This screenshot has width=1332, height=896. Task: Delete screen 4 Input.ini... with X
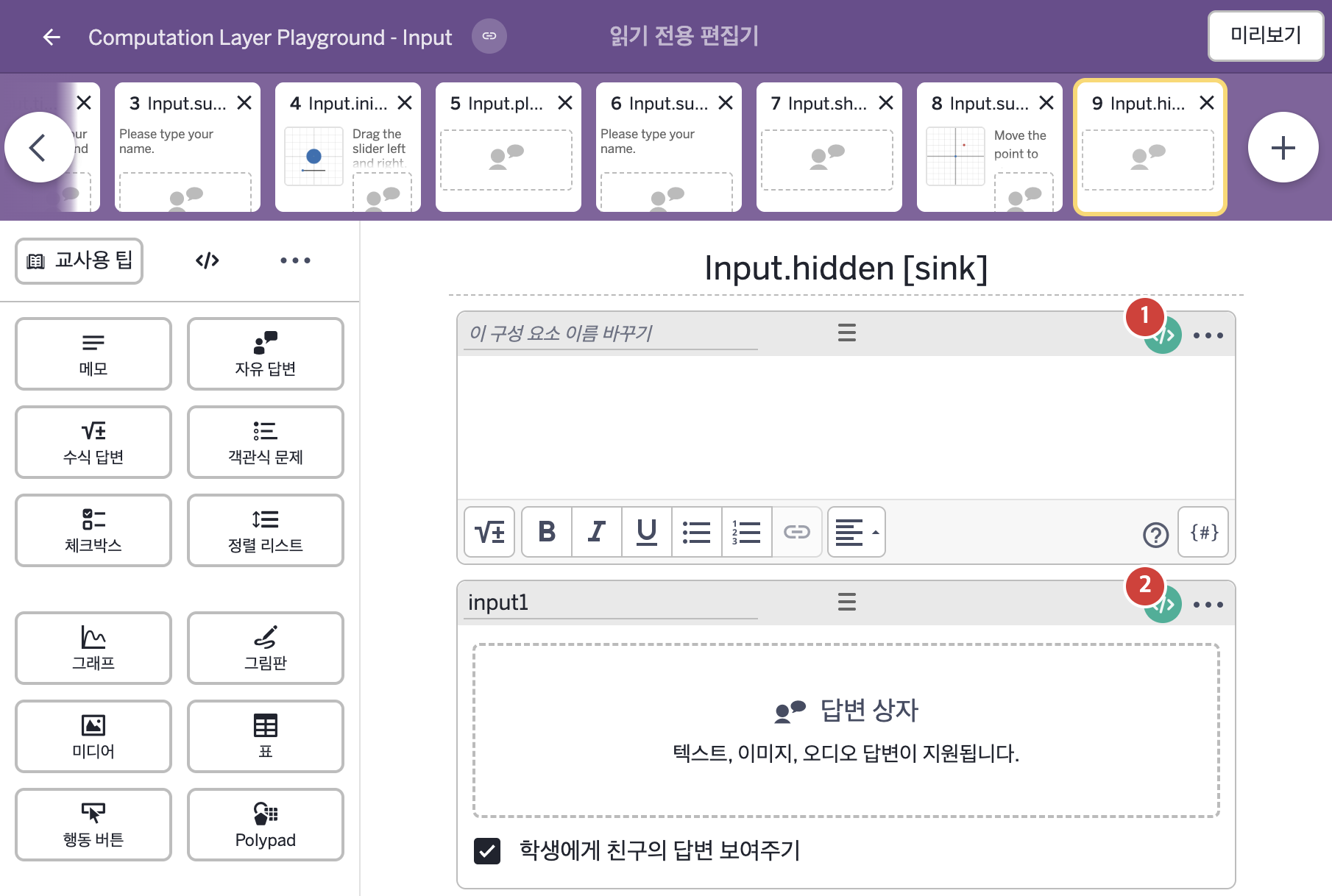tap(405, 103)
